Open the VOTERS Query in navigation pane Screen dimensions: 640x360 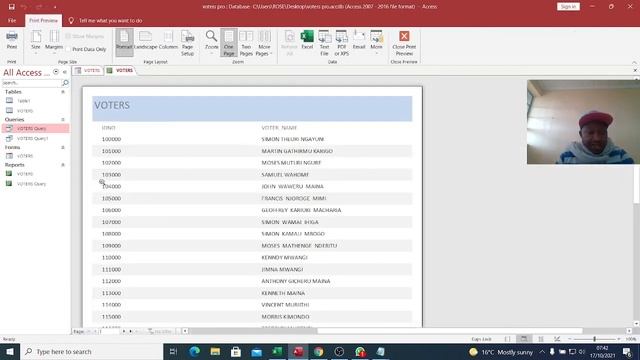coord(36,128)
